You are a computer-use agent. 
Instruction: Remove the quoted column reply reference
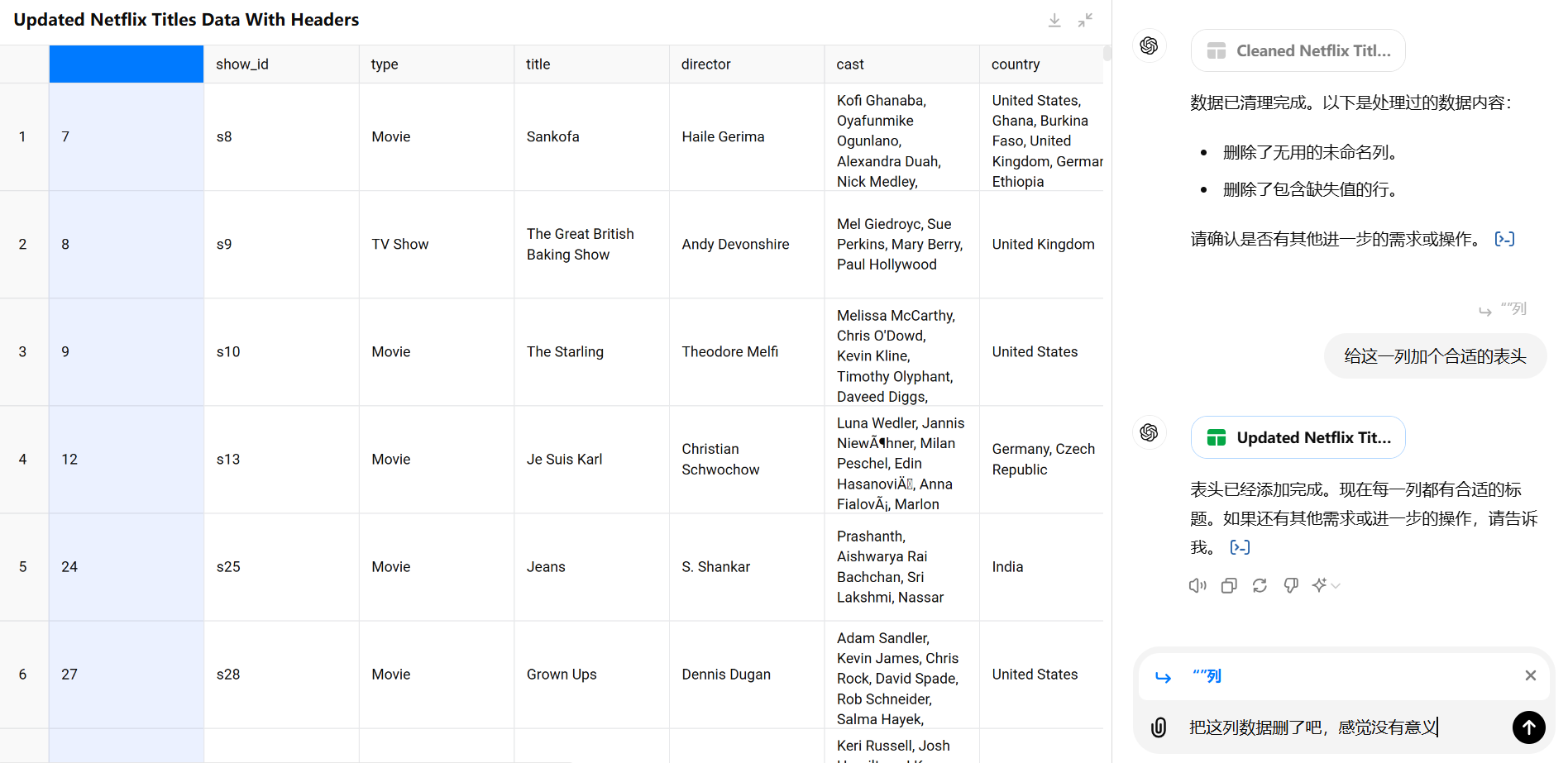pyautogui.click(x=1530, y=675)
